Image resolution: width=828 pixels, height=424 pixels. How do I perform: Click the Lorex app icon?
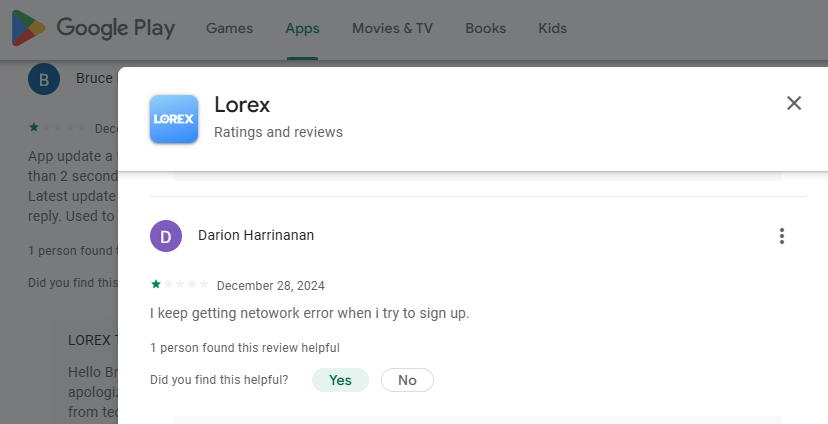pos(174,119)
